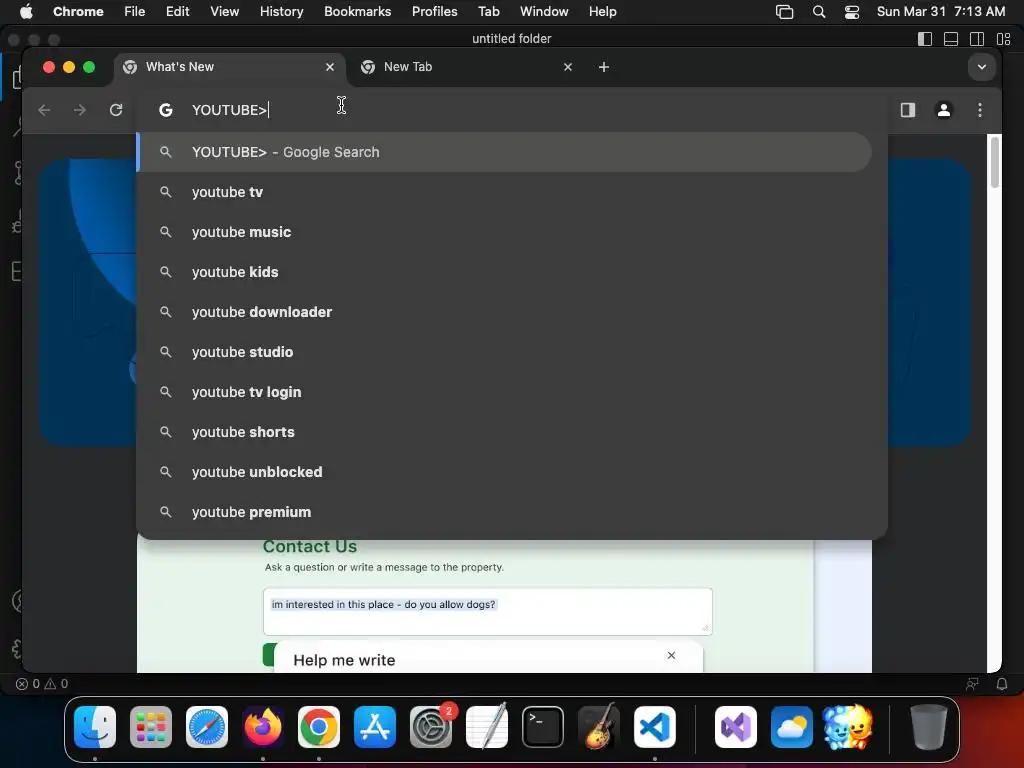1024x768 pixels.
Task: Open Launchpad from the Dock
Action: (151, 727)
